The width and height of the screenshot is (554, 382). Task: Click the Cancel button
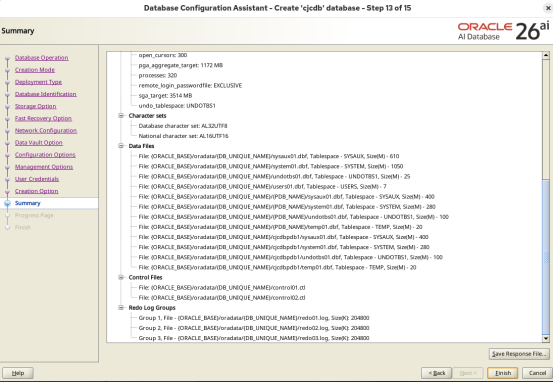[537, 373]
